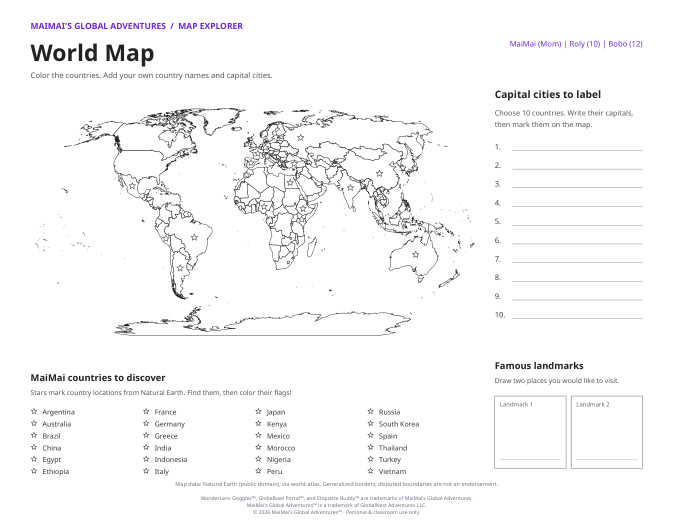674x521 pixels.
Task: Click the star icon beside Ethiopia
Action: 34,471
